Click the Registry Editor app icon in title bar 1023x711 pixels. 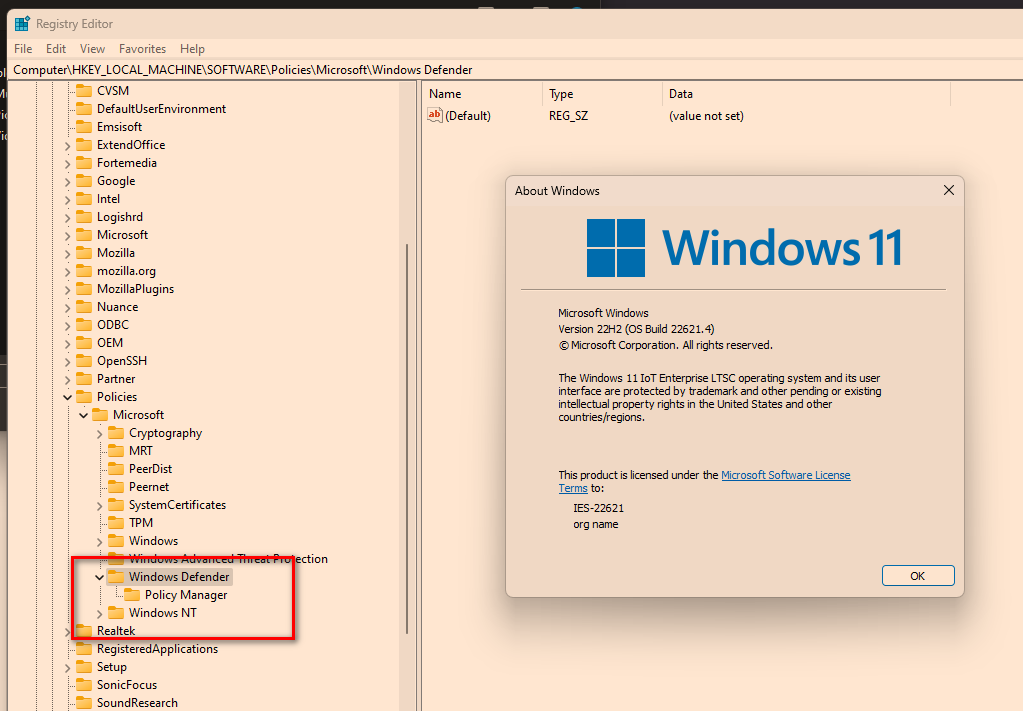[x=22, y=24]
